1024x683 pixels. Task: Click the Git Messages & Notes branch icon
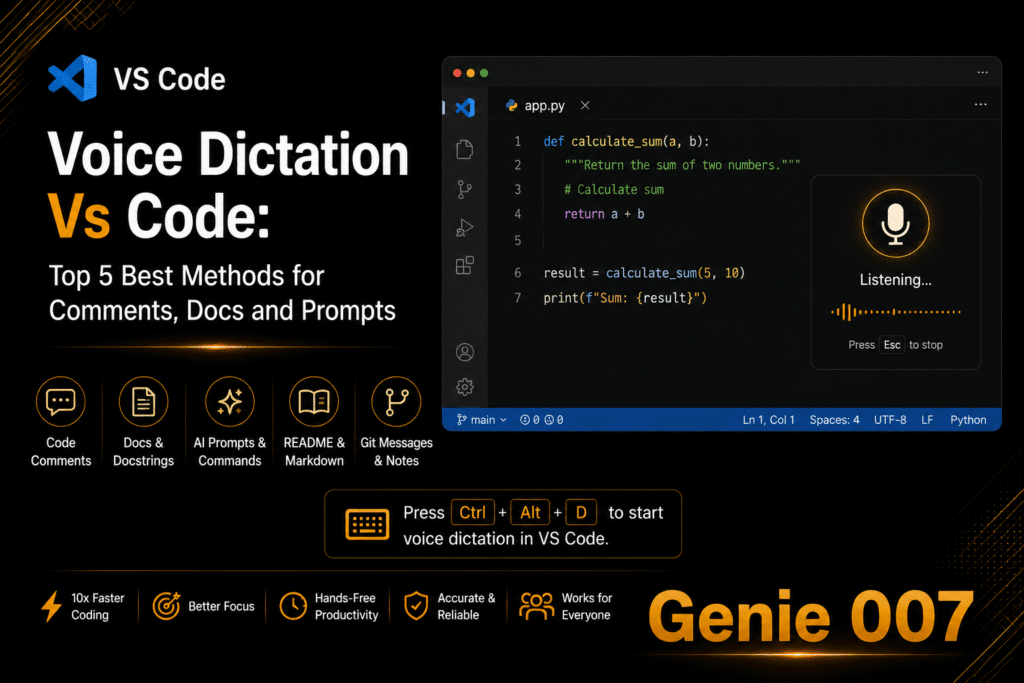click(x=396, y=402)
